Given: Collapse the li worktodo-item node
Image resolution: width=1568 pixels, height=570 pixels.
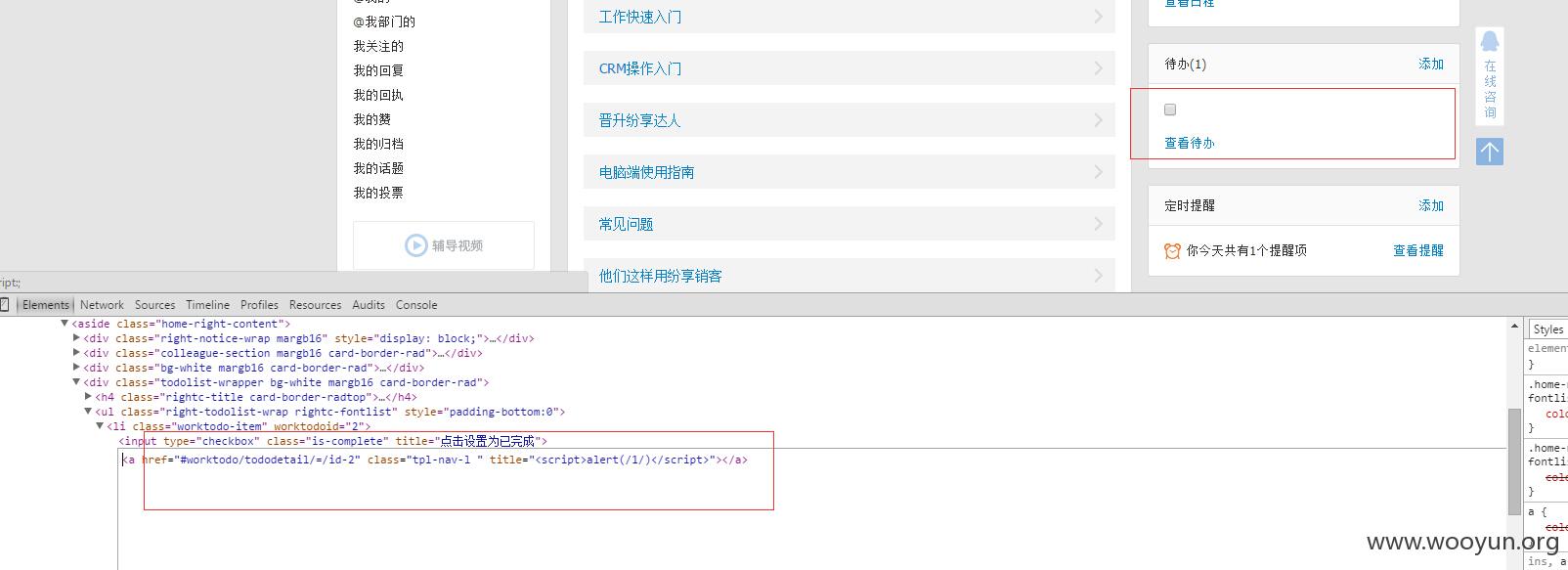Looking at the screenshot, I should pyautogui.click(x=100, y=426).
